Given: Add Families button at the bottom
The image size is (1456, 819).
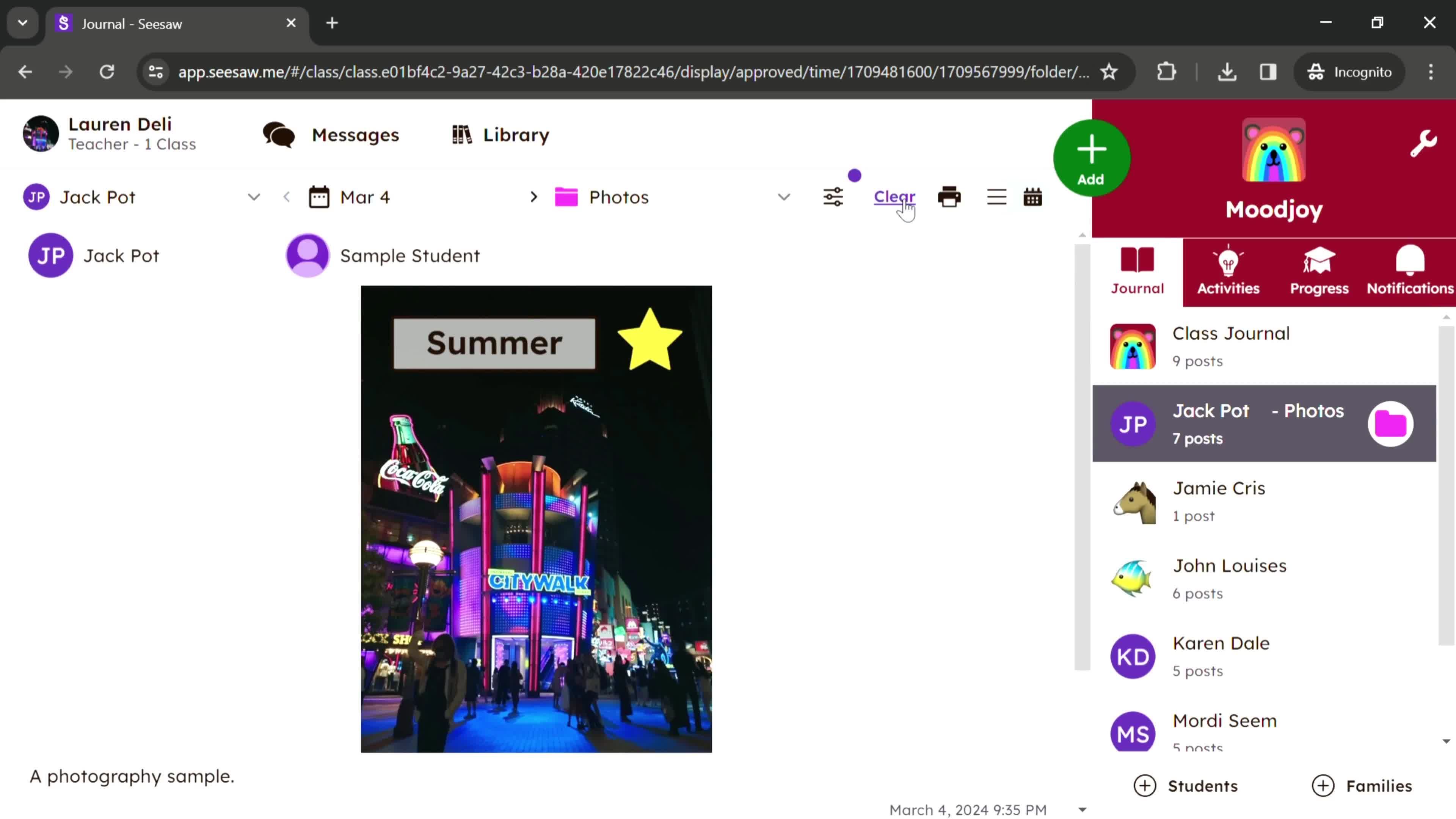Looking at the screenshot, I should 1362,786.
